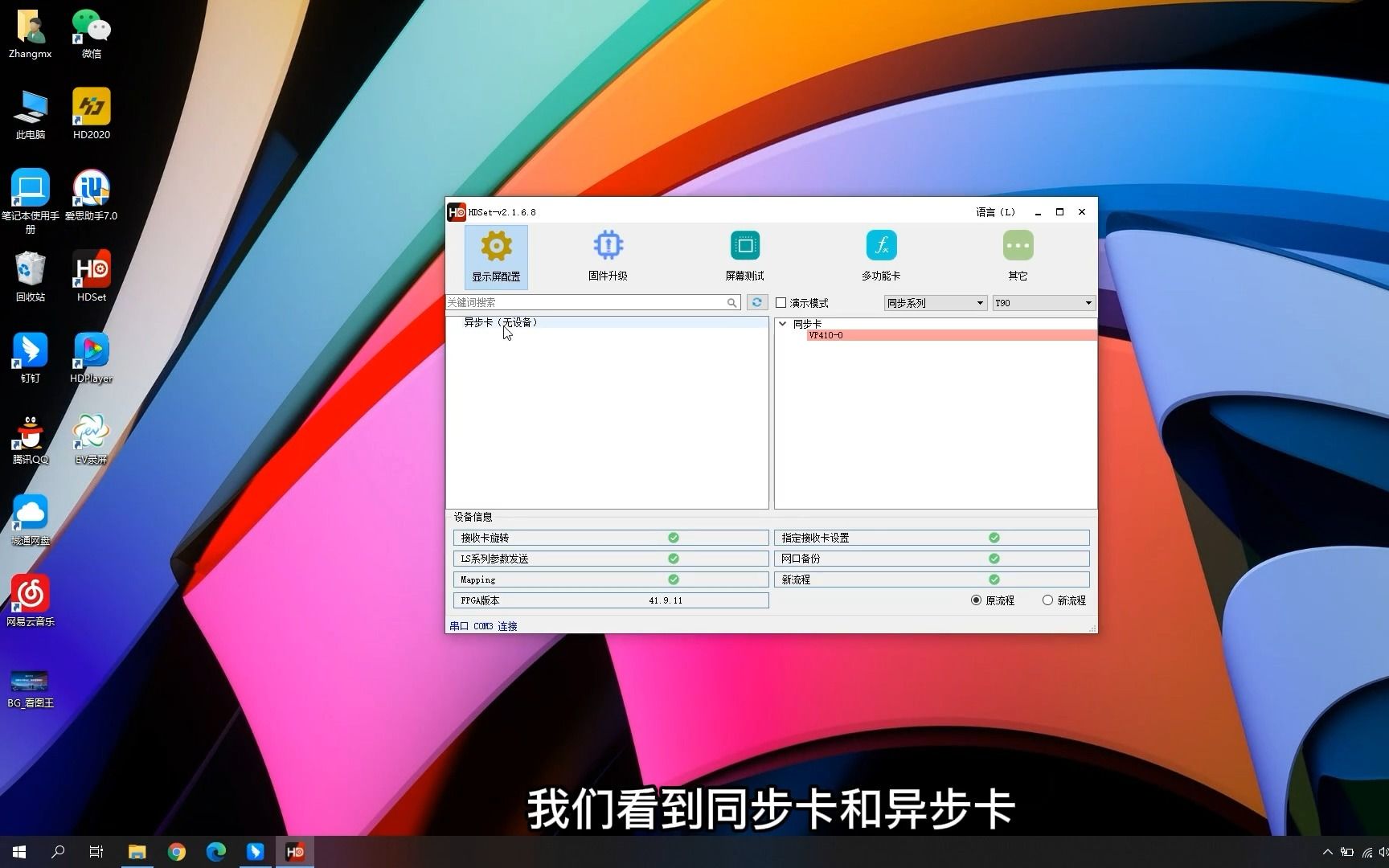1389x868 pixels.
Task: Minimize the HDSet window
Action: (x=1038, y=212)
